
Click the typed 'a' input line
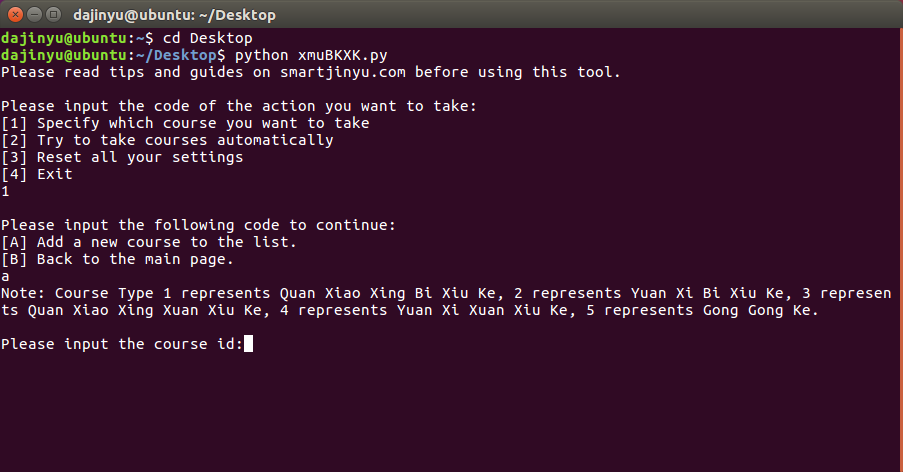pyautogui.click(x=6, y=276)
